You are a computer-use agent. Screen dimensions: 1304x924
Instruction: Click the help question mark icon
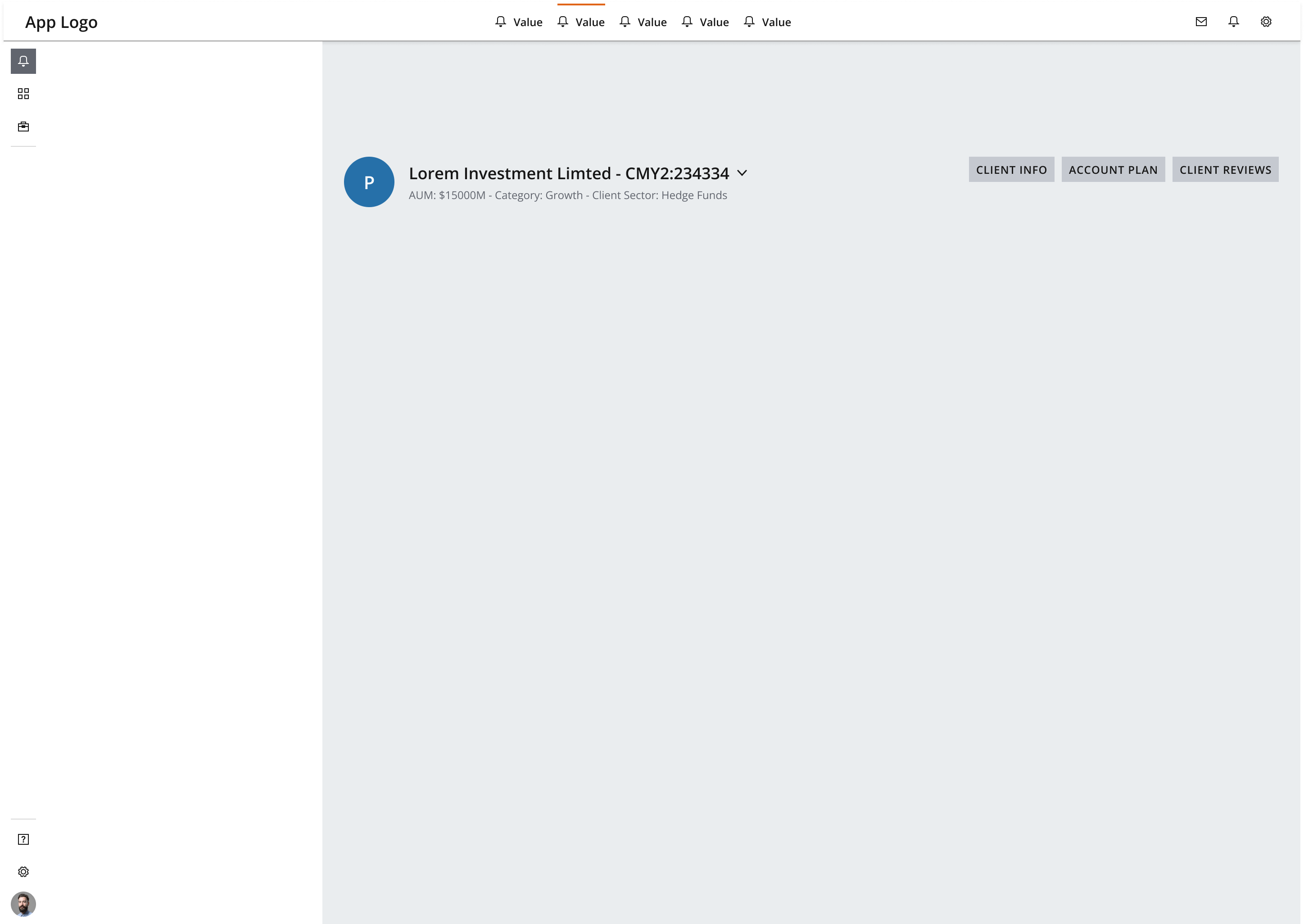point(24,840)
